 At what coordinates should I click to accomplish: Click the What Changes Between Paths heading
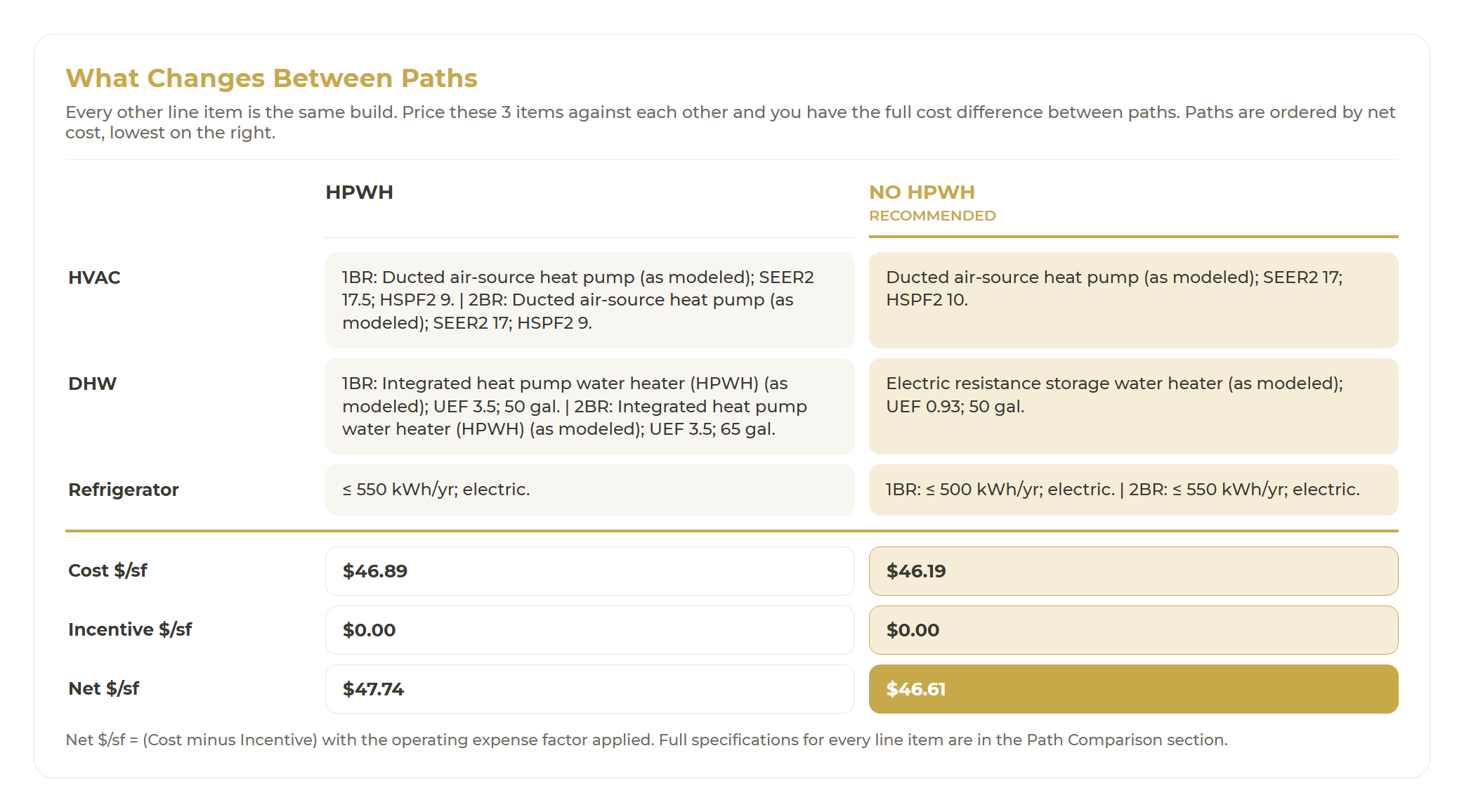click(x=271, y=78)
